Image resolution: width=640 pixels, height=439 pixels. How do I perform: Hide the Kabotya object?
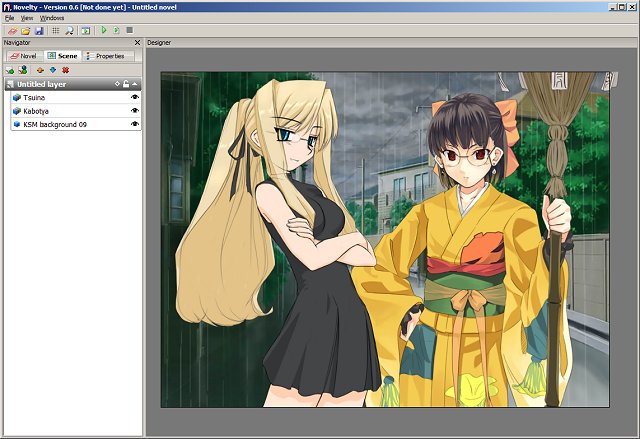coord(135,111)
